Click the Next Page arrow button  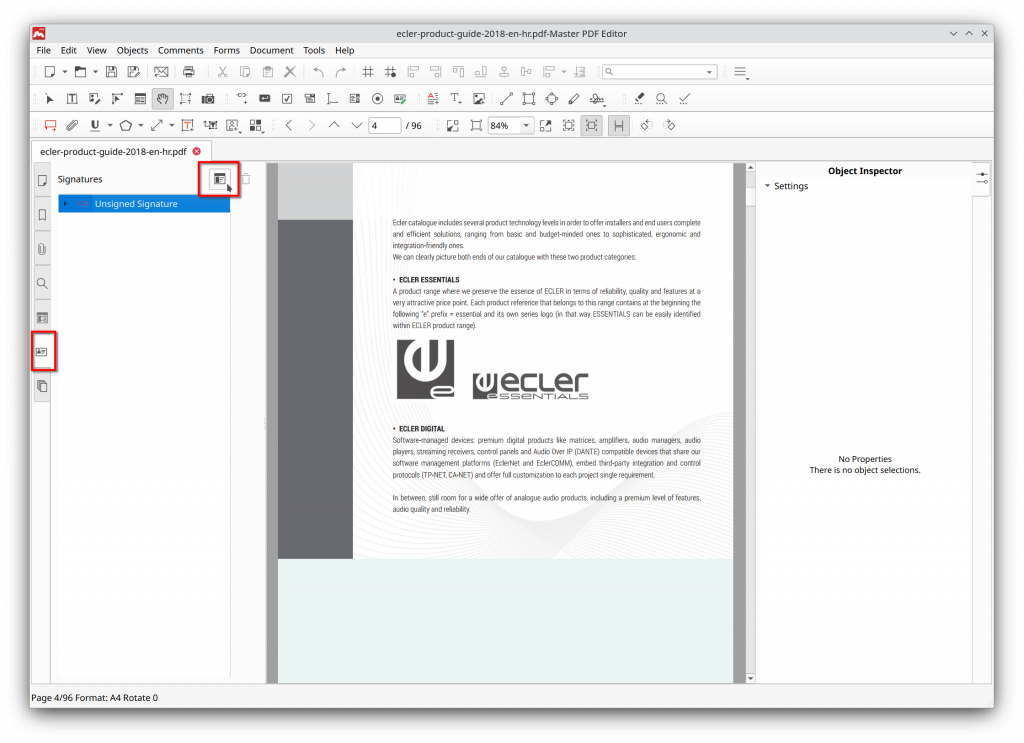(x=311, y=125)
